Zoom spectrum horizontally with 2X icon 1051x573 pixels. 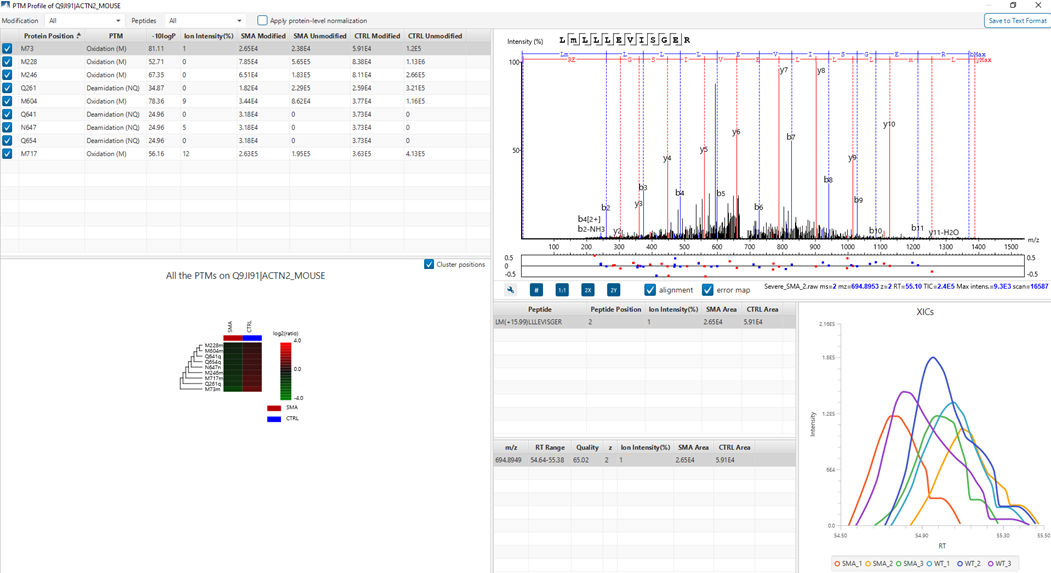tap(587, 290)
